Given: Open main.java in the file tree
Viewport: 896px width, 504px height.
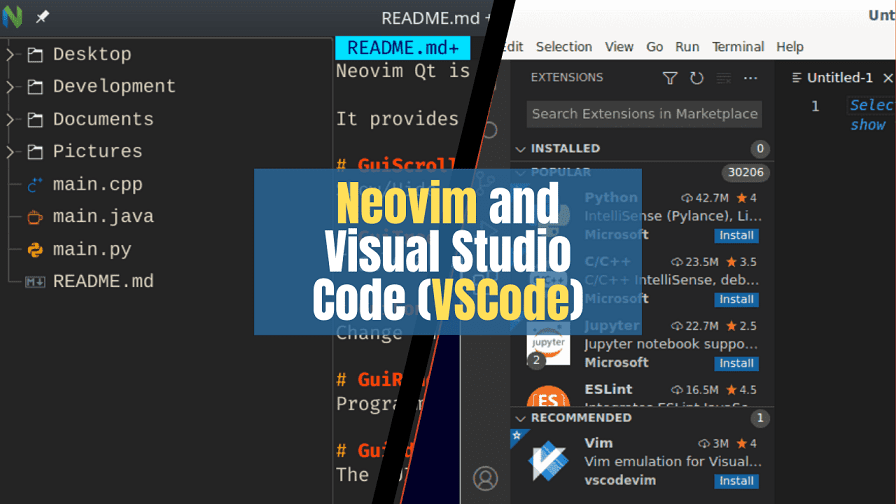Looking at the screenshot, I should [103, 217].
